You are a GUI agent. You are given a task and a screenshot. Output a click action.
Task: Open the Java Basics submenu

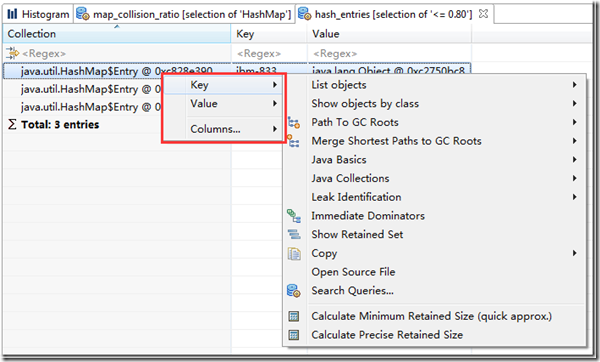click(x=434, y=160)
